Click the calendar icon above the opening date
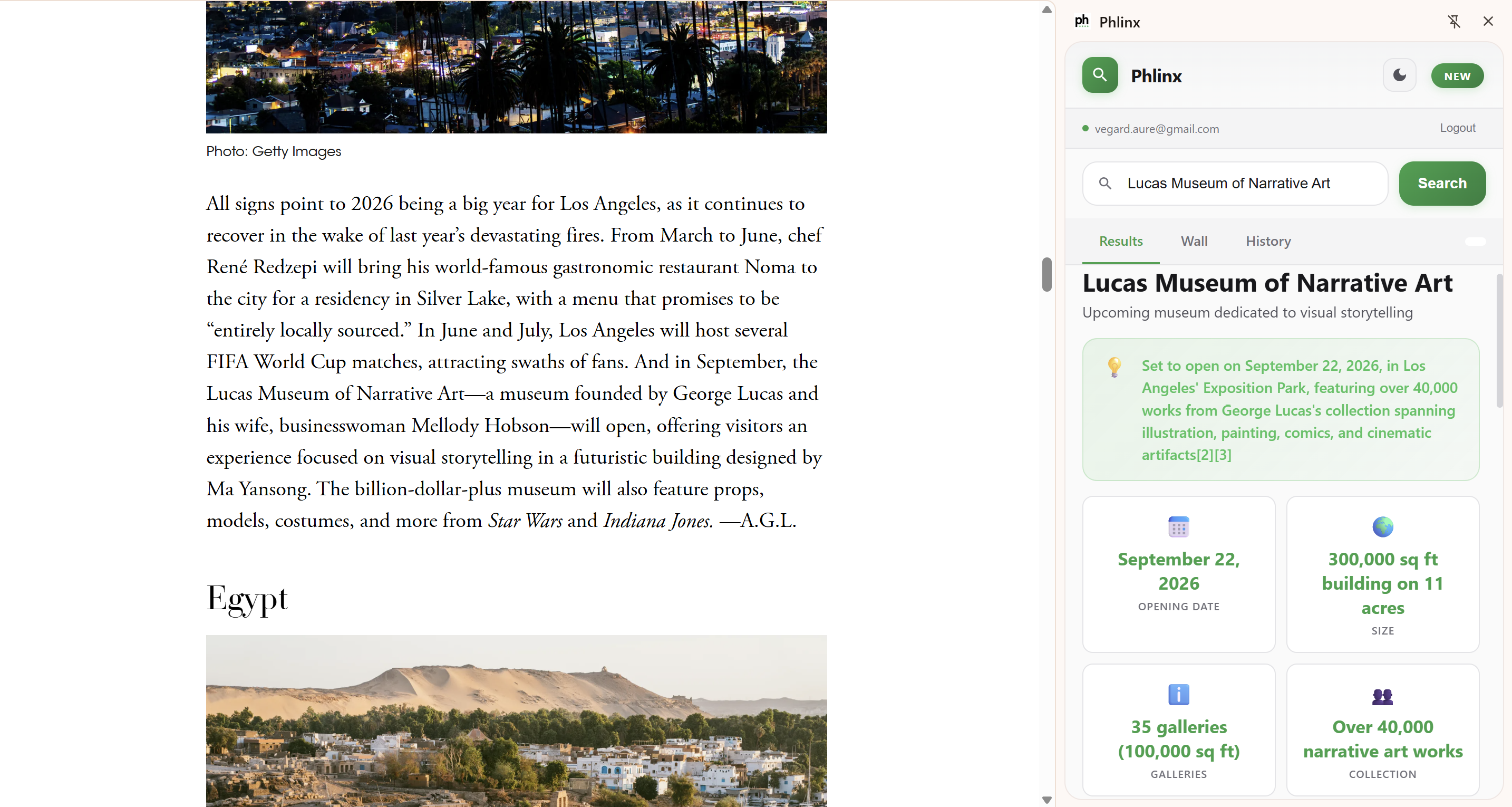 click(1179, 526)
